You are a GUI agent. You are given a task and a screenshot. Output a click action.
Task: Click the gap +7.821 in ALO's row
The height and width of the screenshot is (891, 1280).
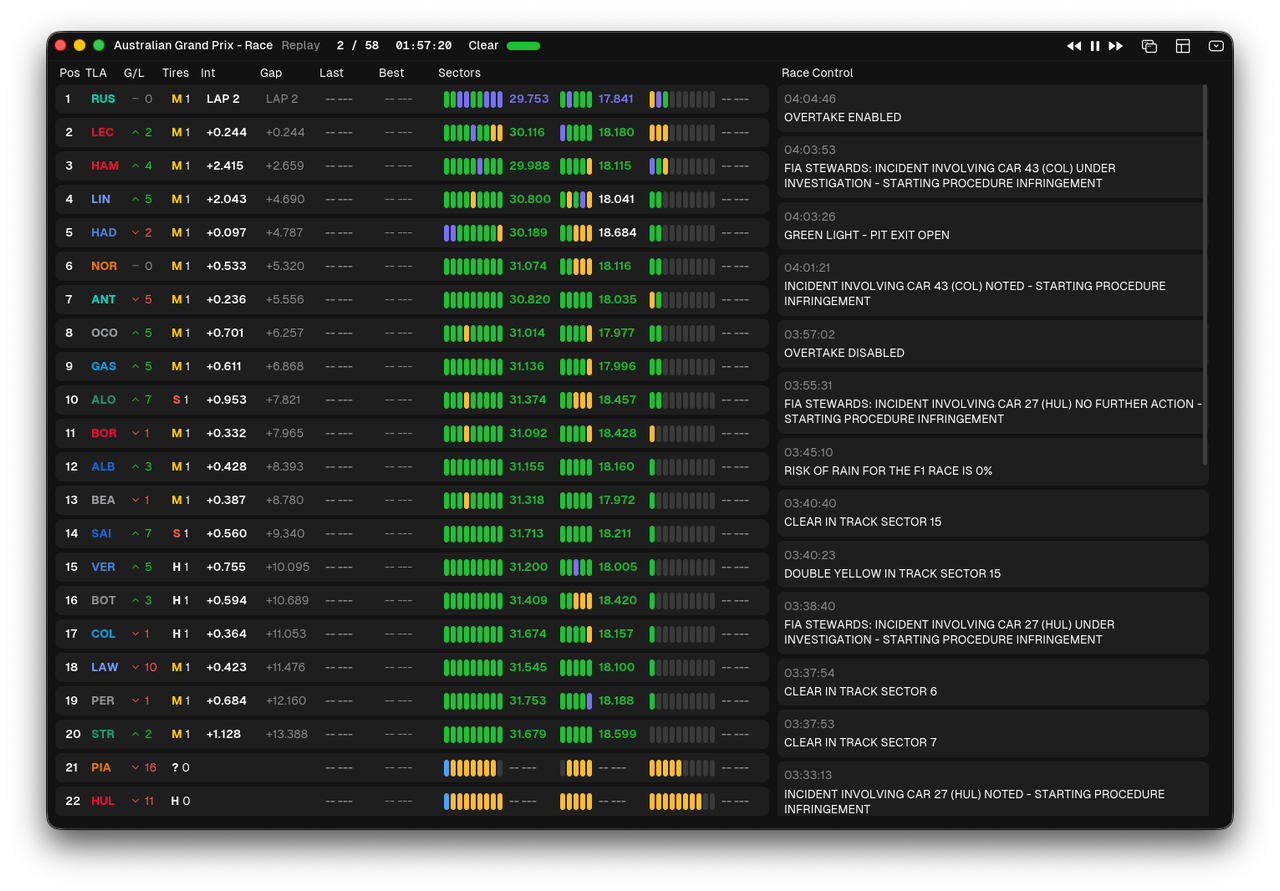(284, 400)
